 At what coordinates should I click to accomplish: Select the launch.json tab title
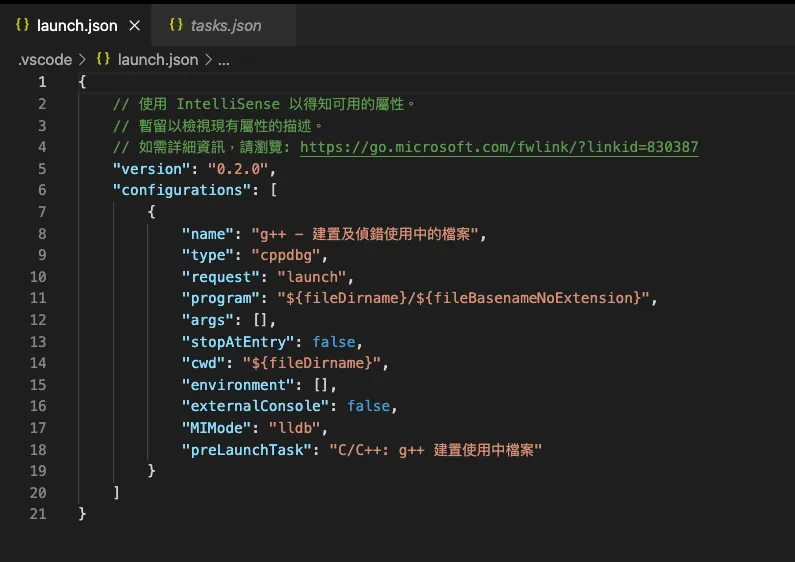[x=77, y=25]
